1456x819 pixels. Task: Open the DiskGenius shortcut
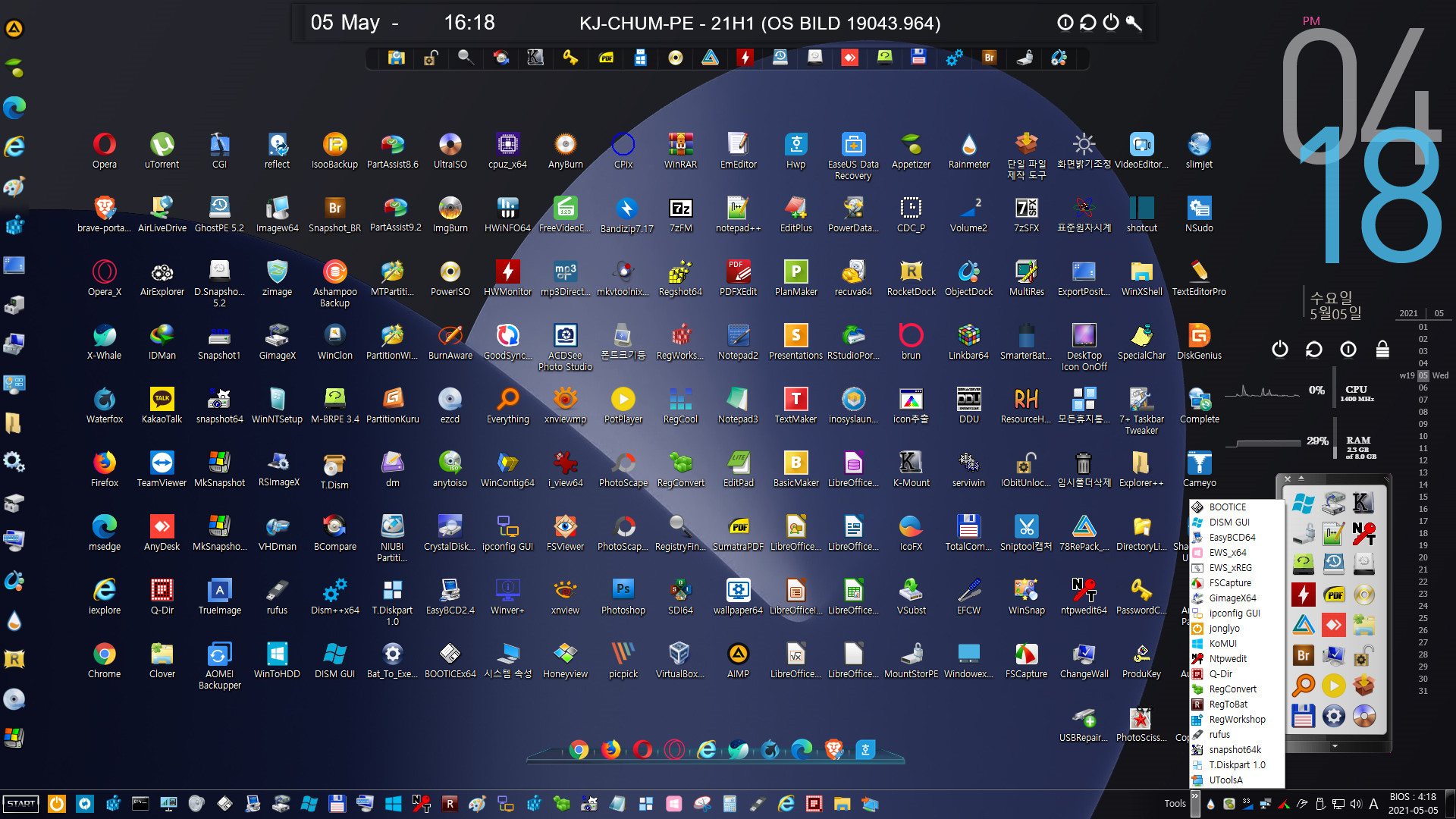(x=1199, y=341)
